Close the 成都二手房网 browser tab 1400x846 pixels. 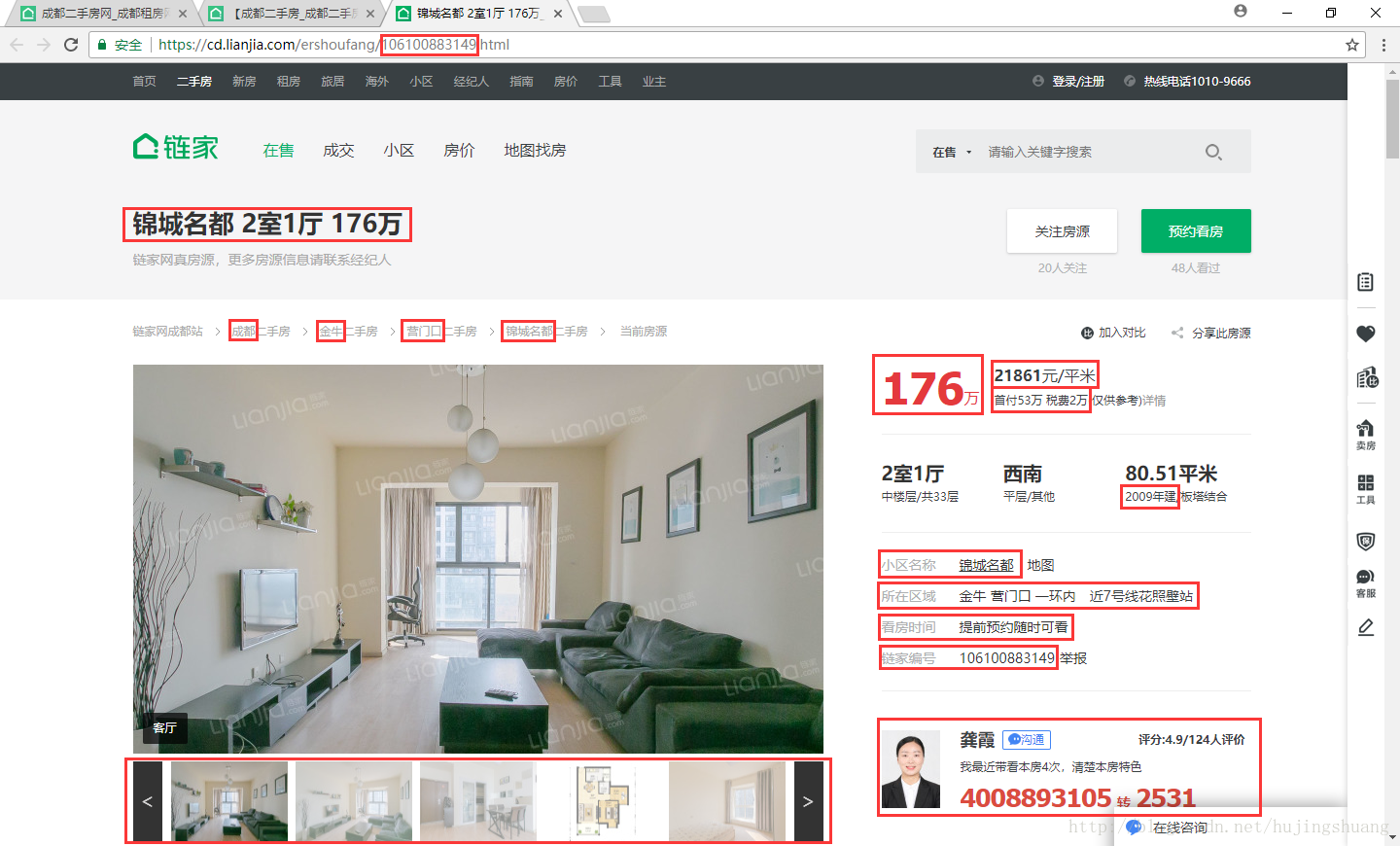pyautogui.click(x=183, y=14)
